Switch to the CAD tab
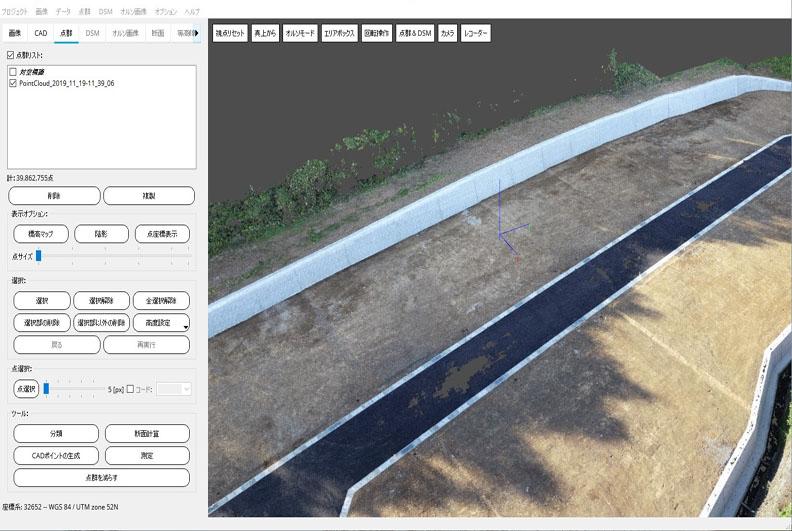792x531 pixels. 41,33
